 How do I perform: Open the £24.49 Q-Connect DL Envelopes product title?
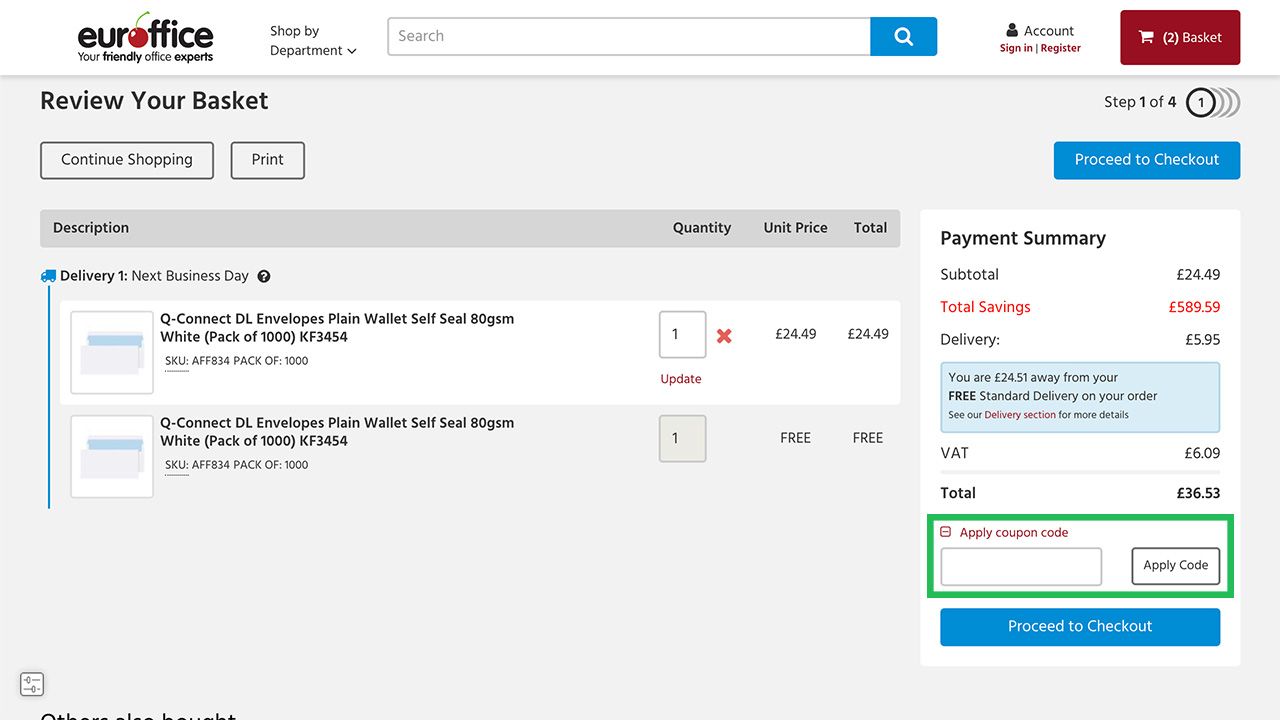pos(337,328)
